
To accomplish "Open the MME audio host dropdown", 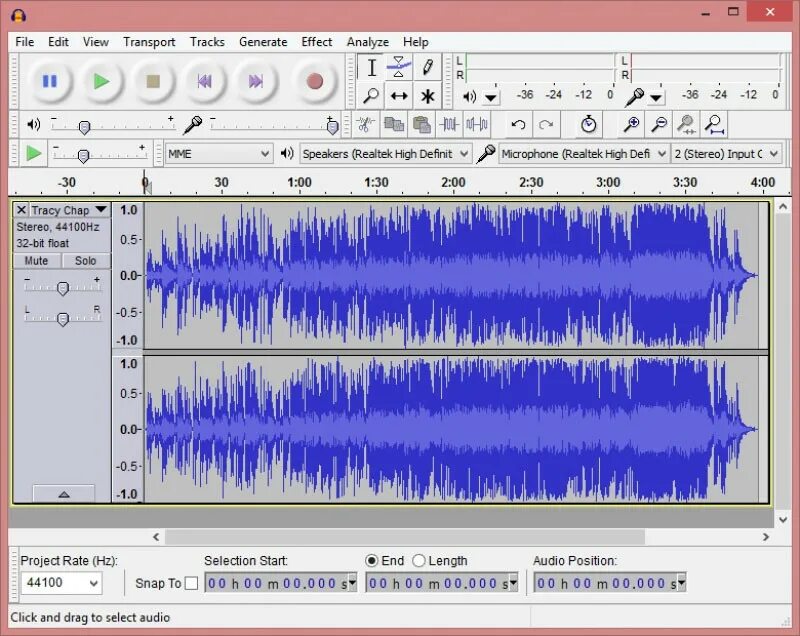I will (x=218, y=154).
